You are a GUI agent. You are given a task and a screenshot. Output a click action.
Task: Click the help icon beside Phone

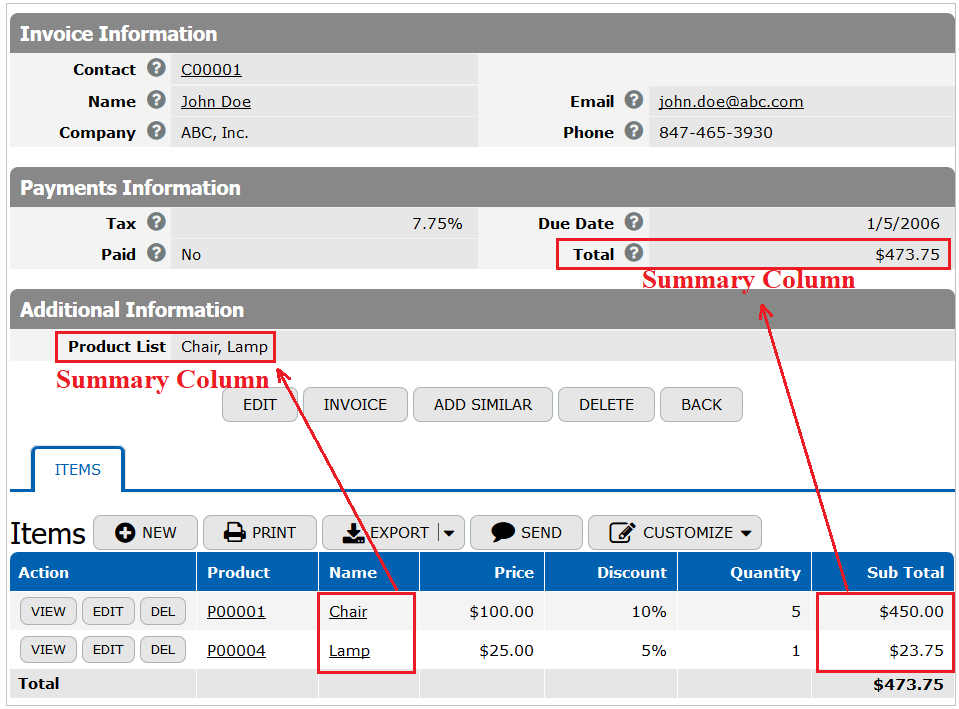pos(634,131)
